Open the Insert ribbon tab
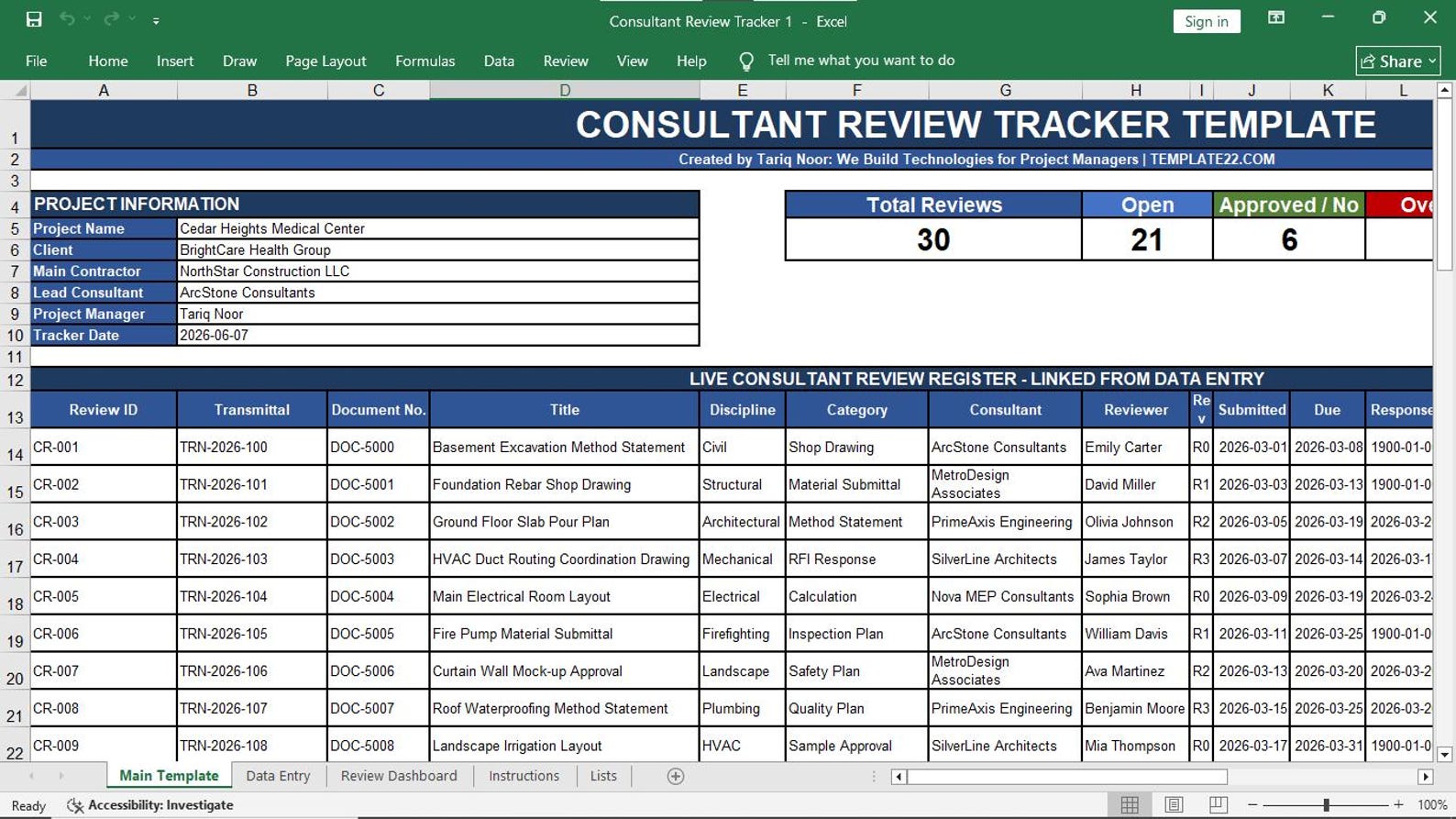Screen dimensions: 1456x819 coord(175,61)
